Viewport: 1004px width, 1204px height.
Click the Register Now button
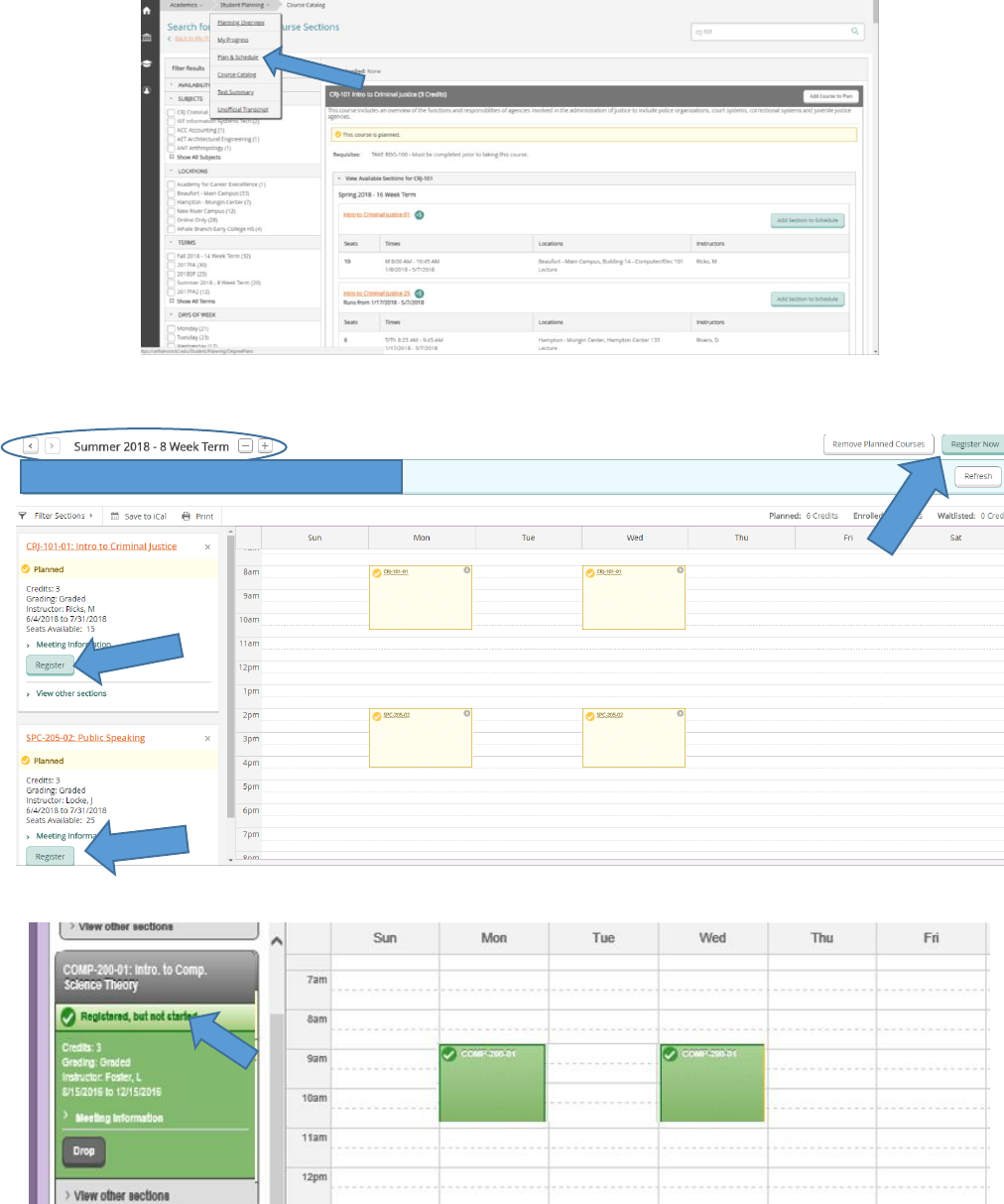pyautogui.click(x=974, y=444)
